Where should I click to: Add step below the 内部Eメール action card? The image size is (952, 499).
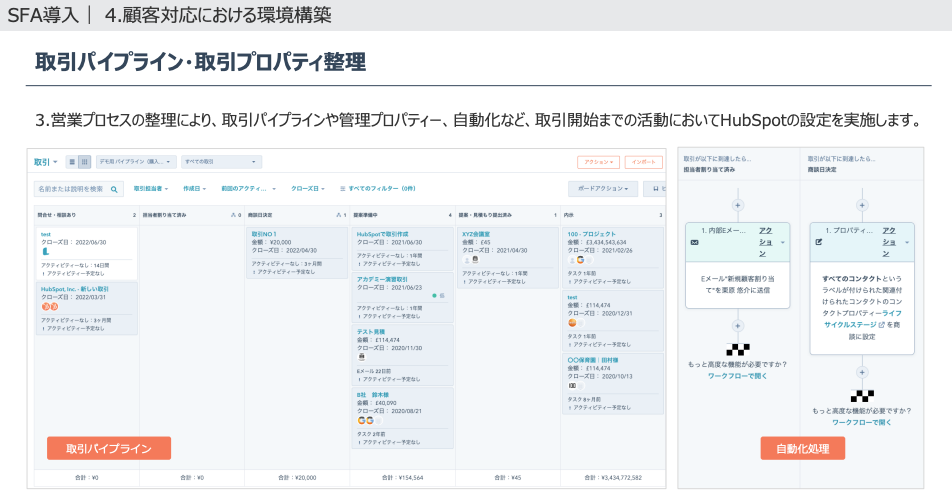(x=738, y=326)
